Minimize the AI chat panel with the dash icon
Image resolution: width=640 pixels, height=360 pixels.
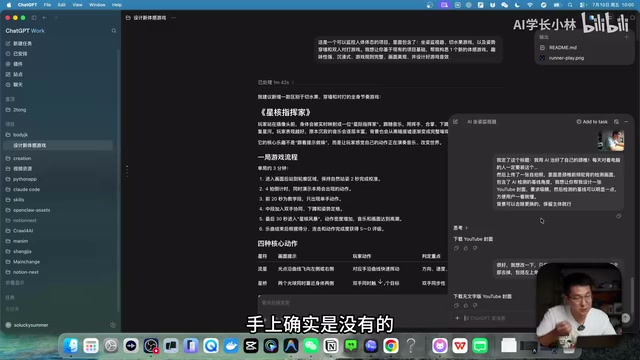627,122
